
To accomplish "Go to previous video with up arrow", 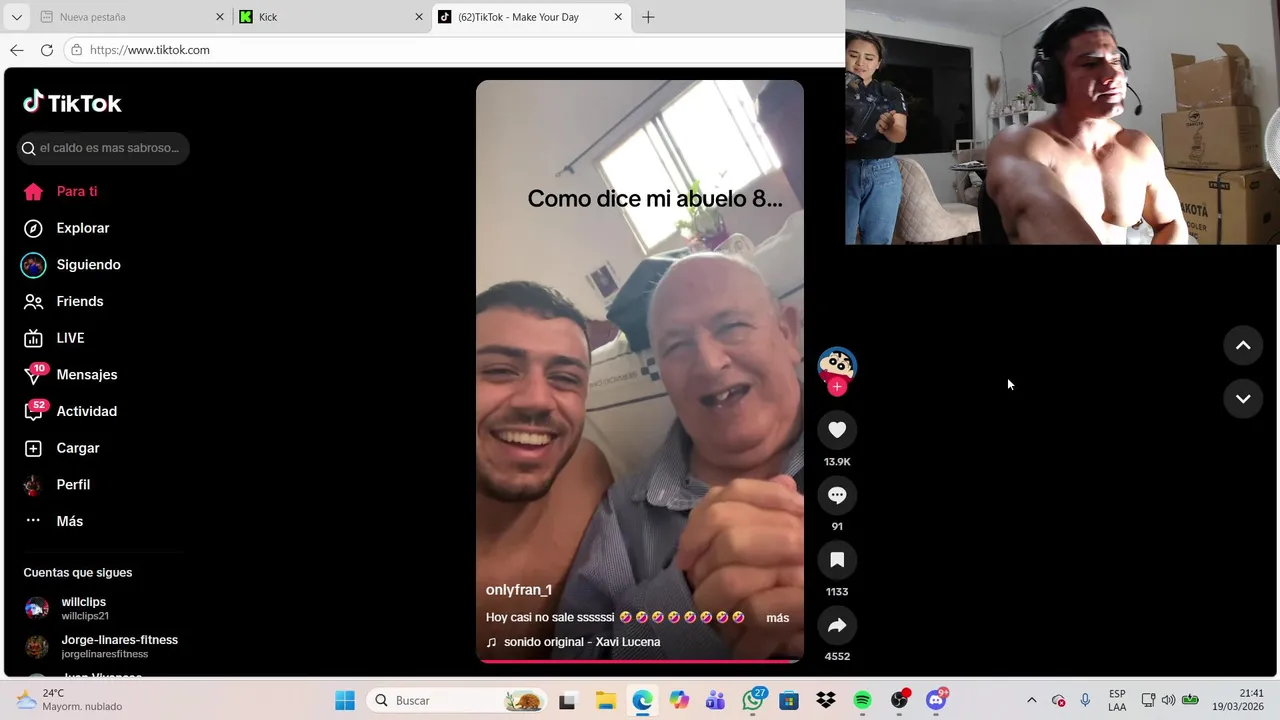I will [1243, 345].
